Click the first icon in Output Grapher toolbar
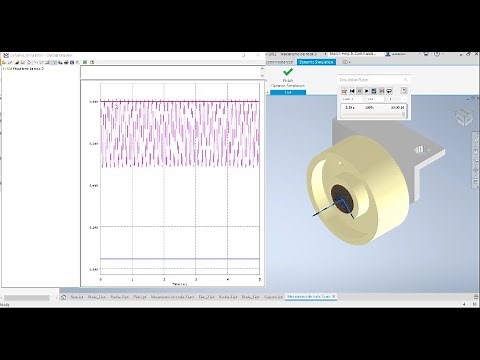The height and width of the screenshot is (360, 480). 4,62
